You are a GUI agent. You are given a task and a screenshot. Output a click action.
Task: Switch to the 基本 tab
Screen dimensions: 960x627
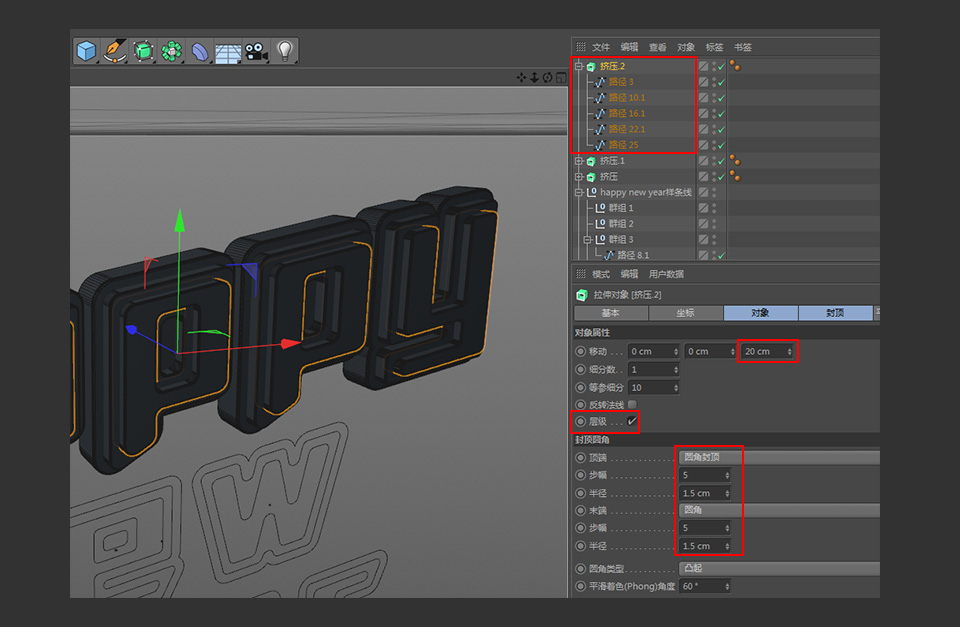[611, 313]
